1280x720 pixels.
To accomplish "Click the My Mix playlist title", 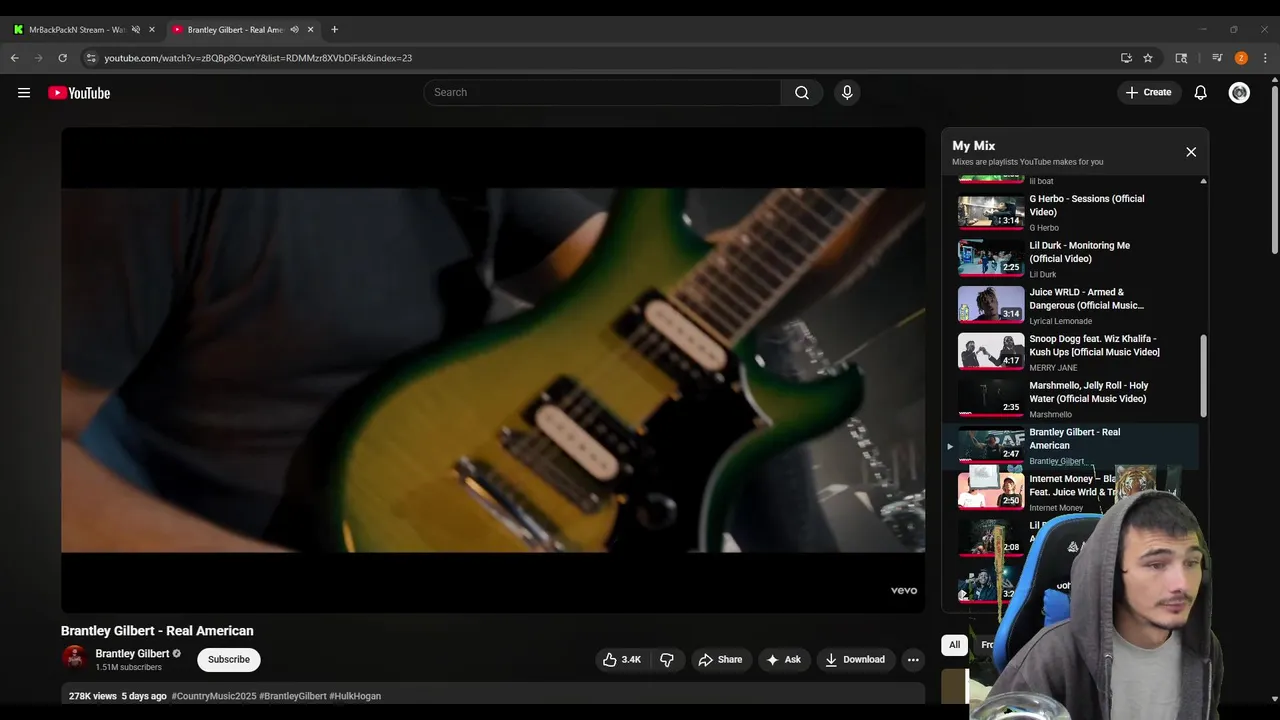I will point(973,146).
